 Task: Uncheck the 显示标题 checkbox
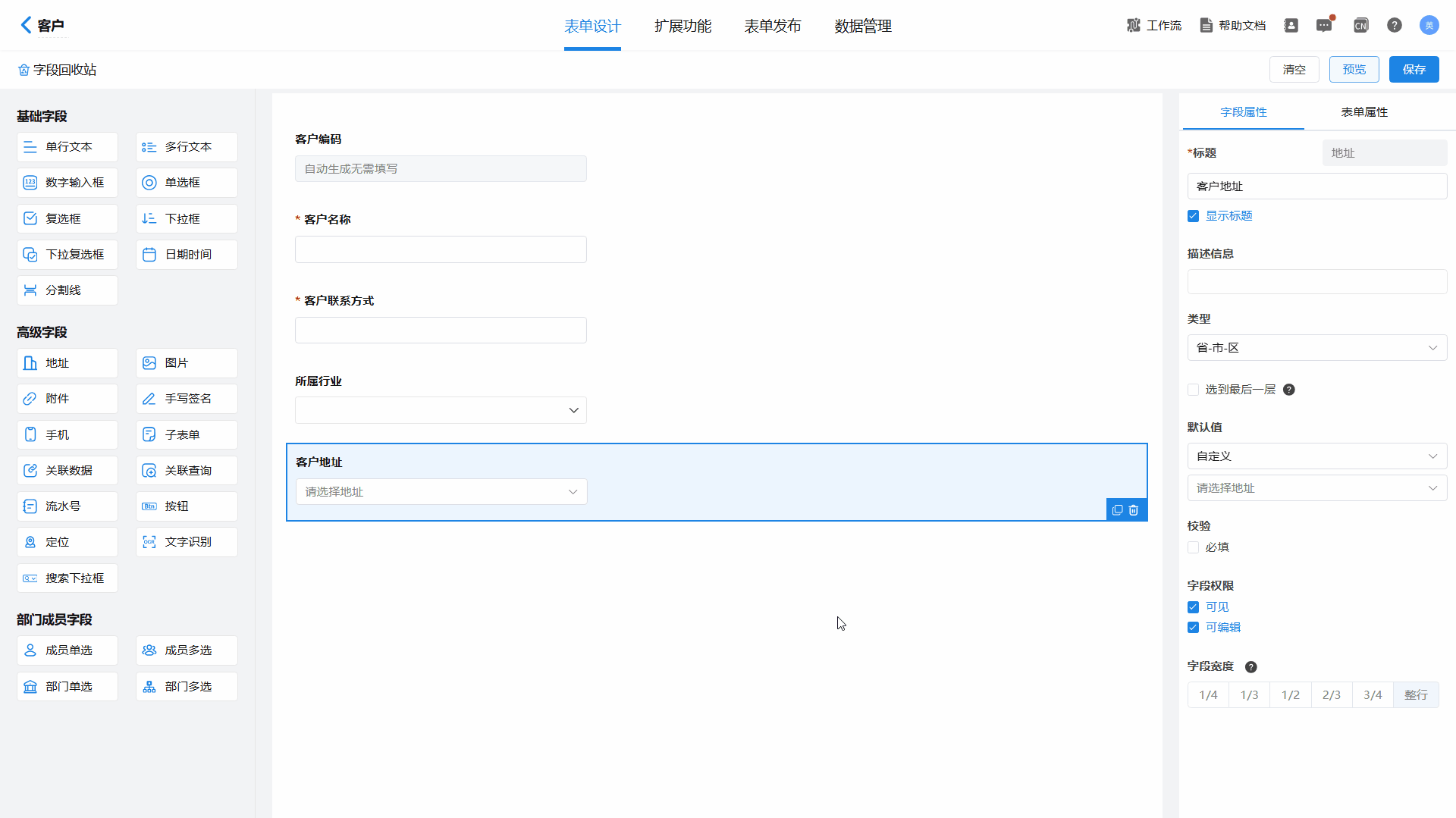pos(1193,216)
